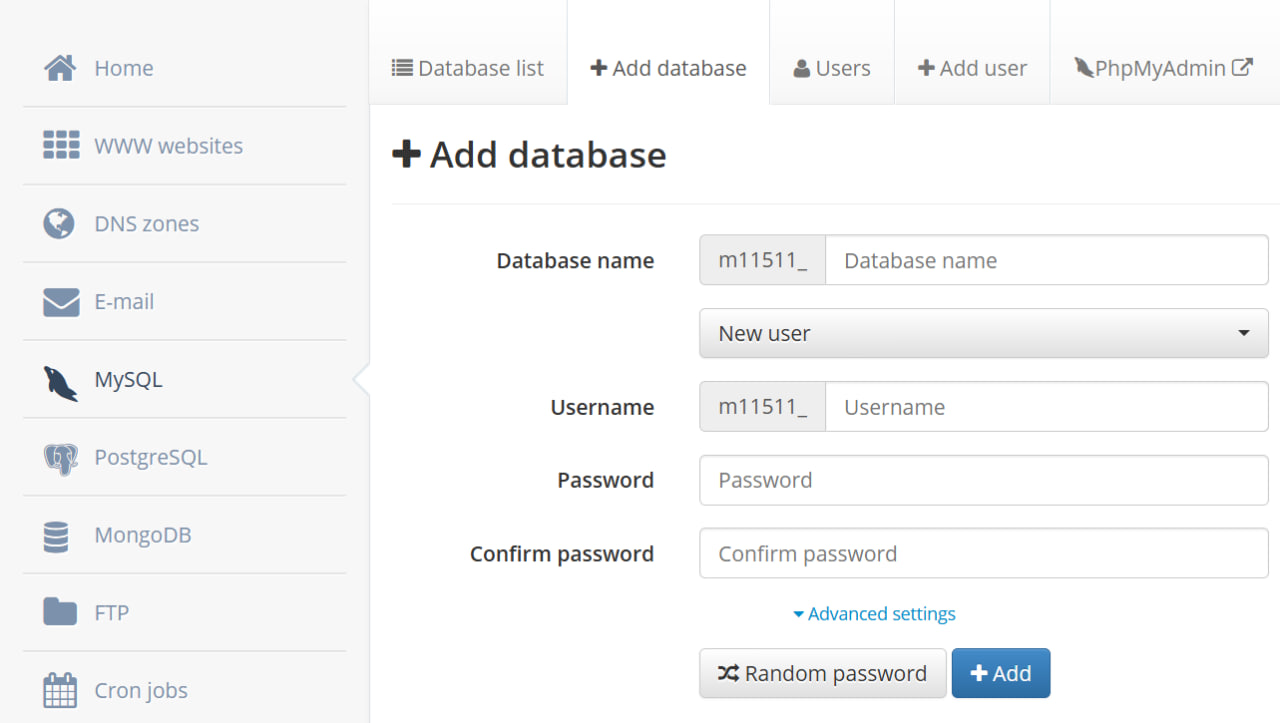Click the Cron jobs calendar icon
The width and height of the screenshot is (1280, 723).
point(60,690)
